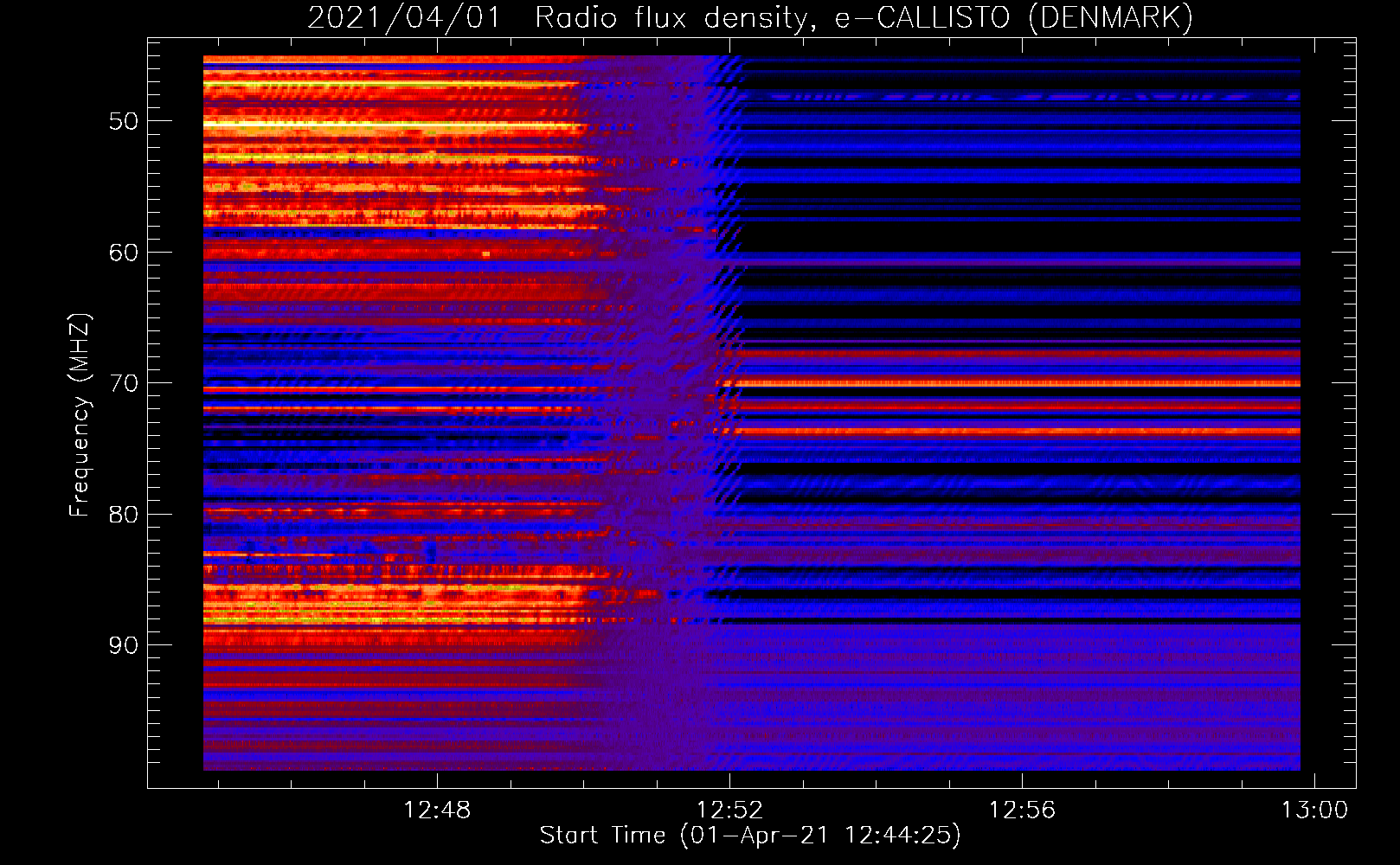Click the 90 frequency tick label
The image size is (1400, 865).
tap(124, 645)
